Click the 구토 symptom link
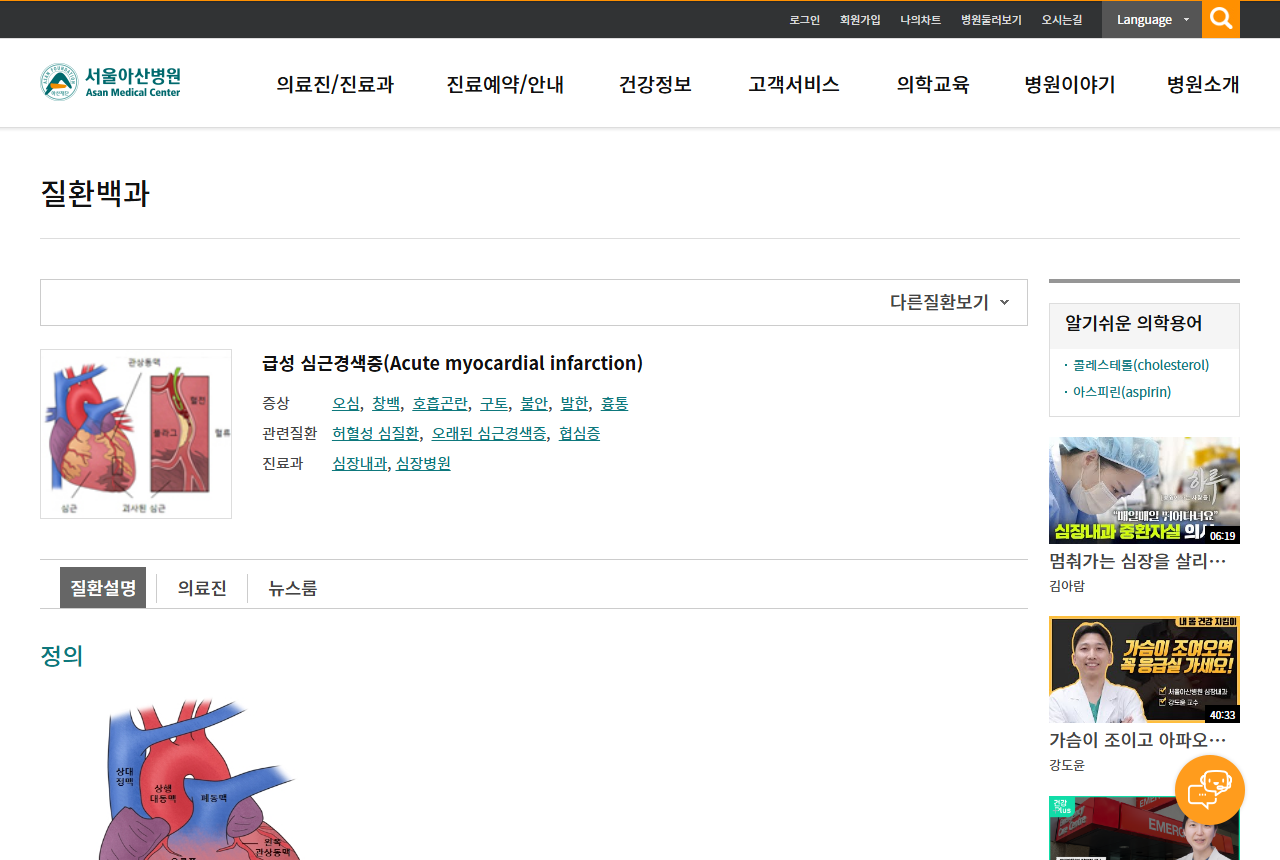Viewport: 1280px width, 860px height. tap(494, 404)
